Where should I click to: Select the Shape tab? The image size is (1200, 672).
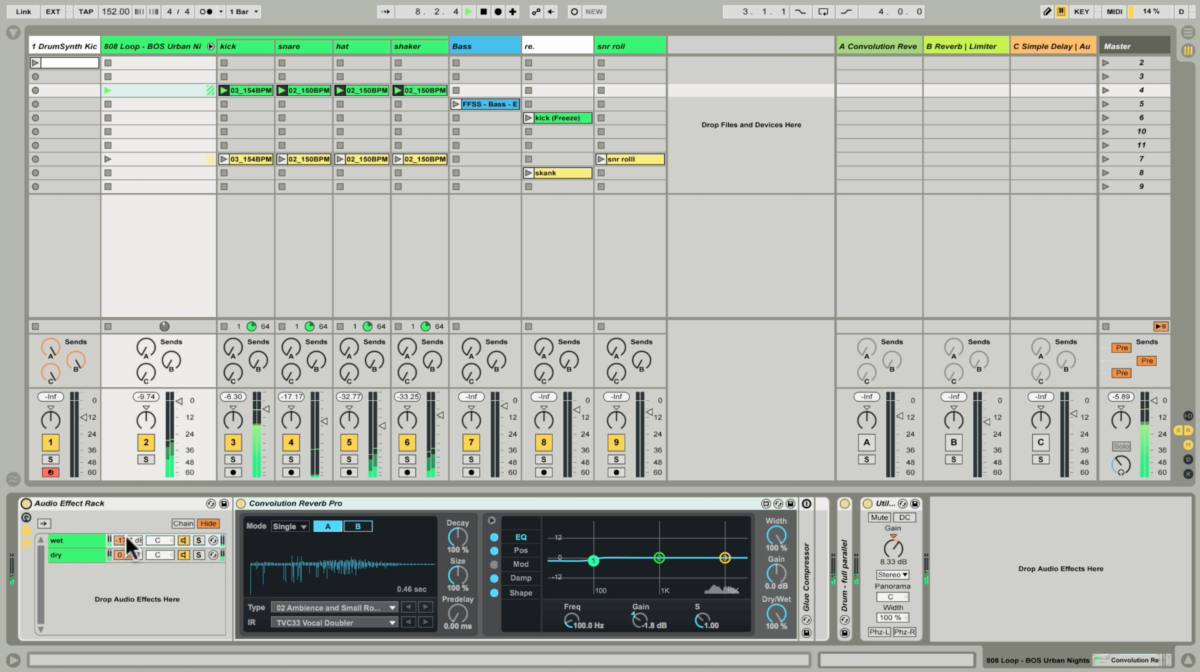[521, 593]
